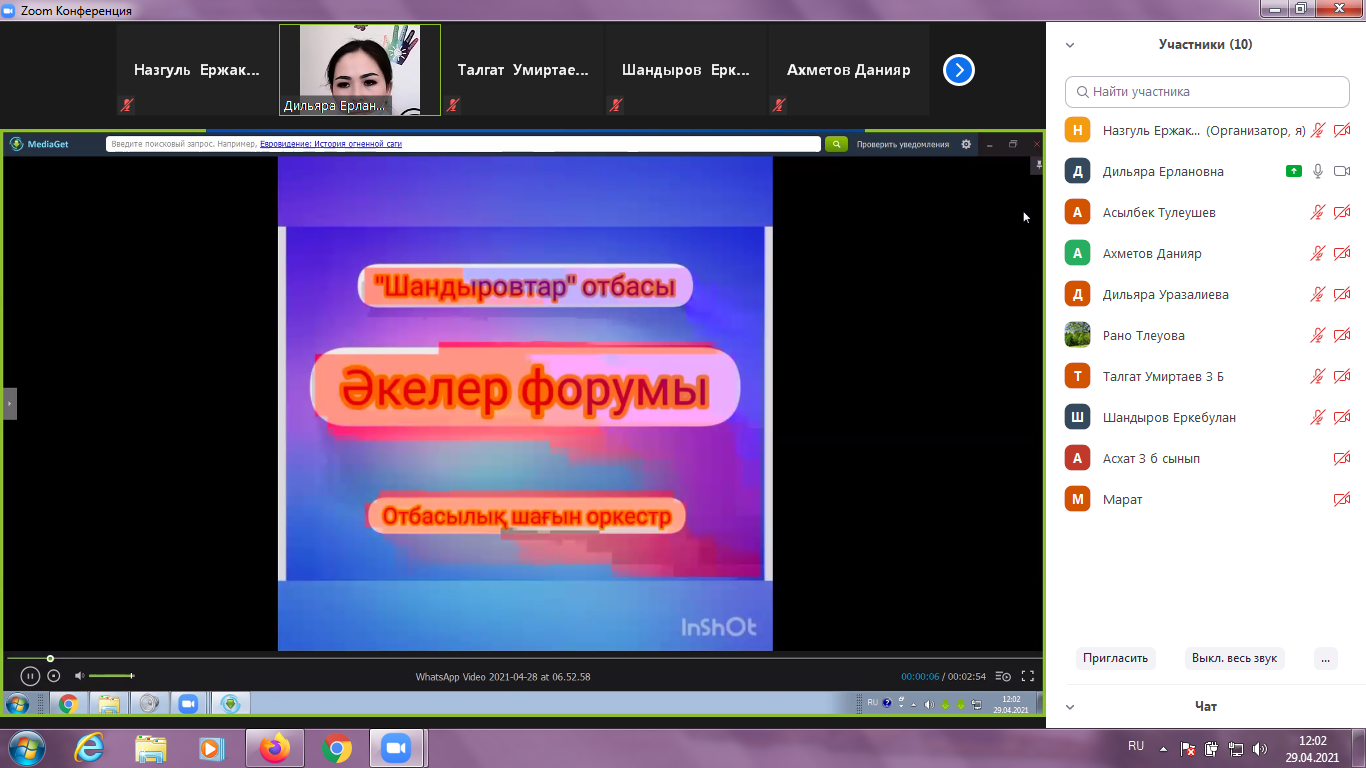Click the Проверить уведомления link in MediaGet
The image size is (1366, 768).
(903, 144)
